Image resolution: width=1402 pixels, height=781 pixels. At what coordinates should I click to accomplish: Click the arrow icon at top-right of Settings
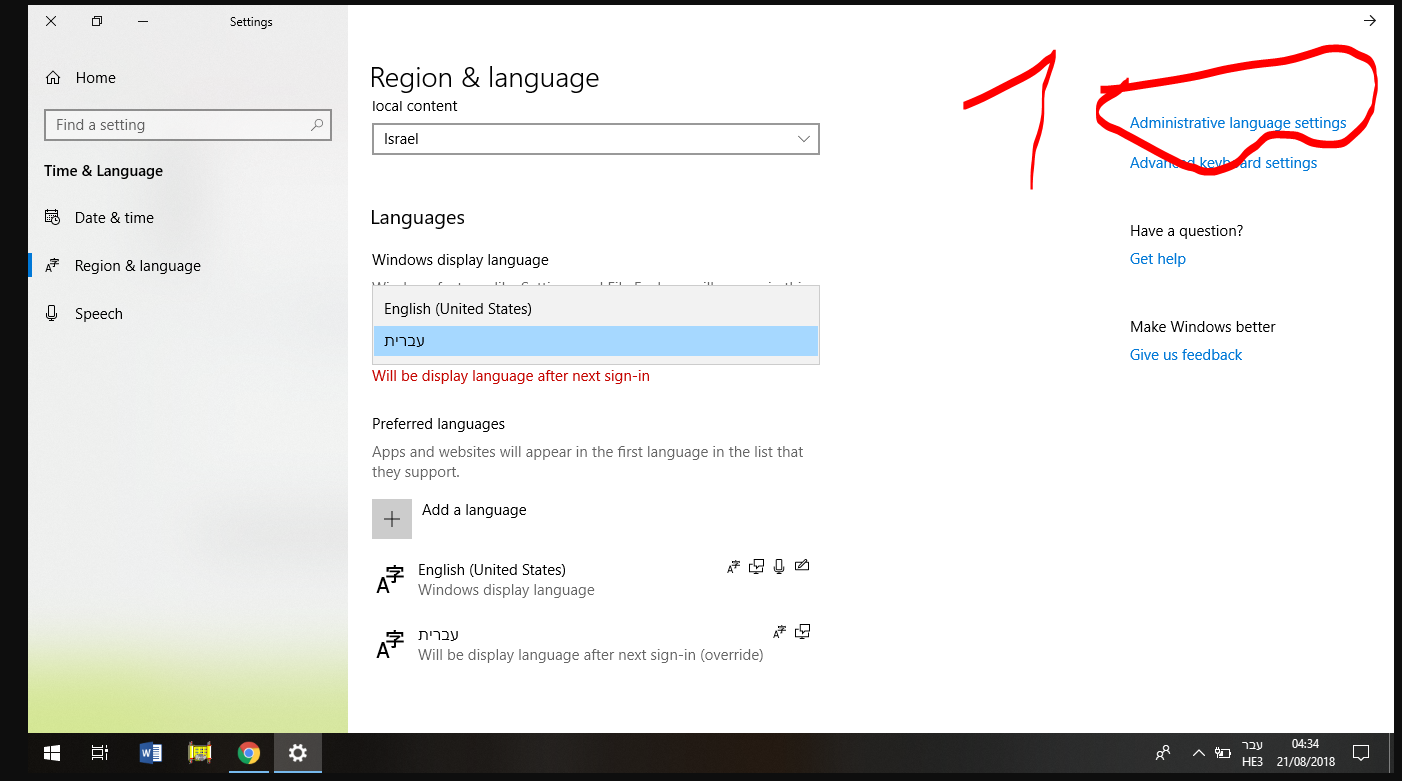point(1370,21)
